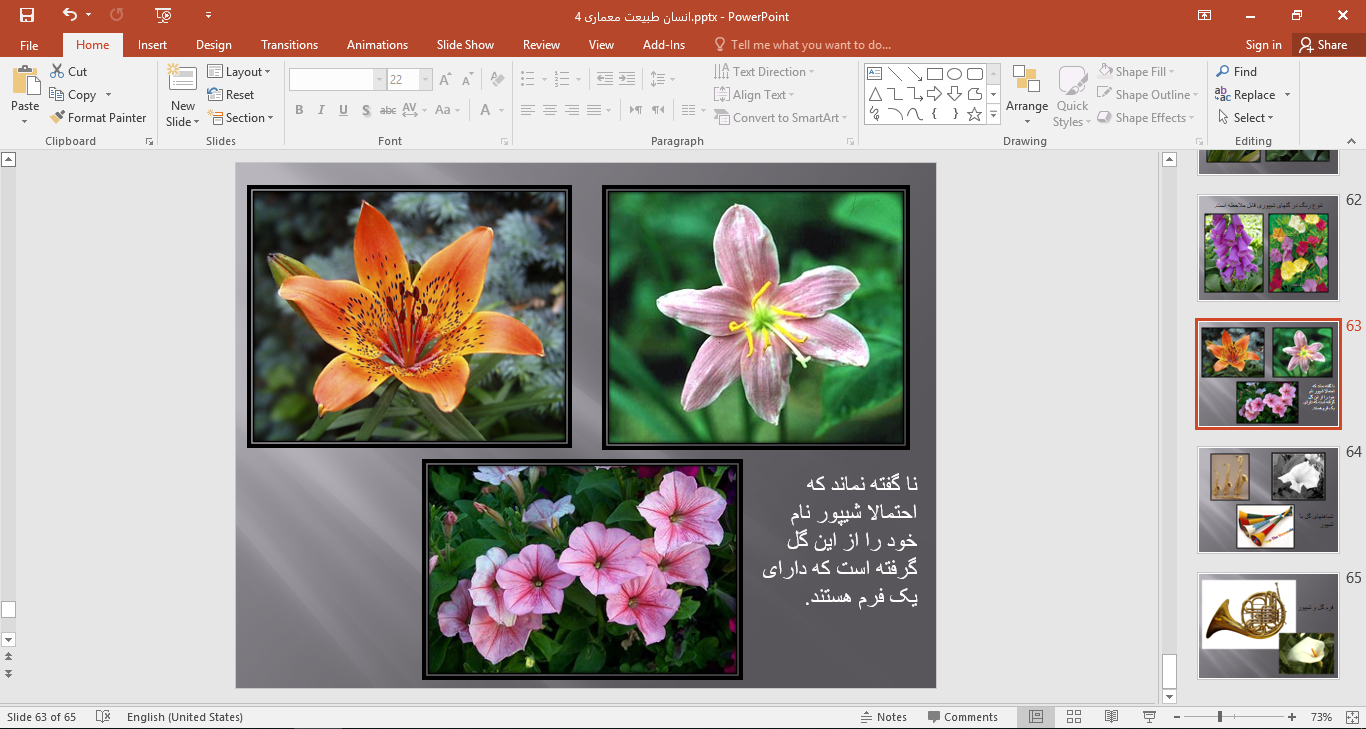This screenshot has width=1366, height=729.
Task: Switch to Slide Sorter view
Action: [x=1074, y=717]
